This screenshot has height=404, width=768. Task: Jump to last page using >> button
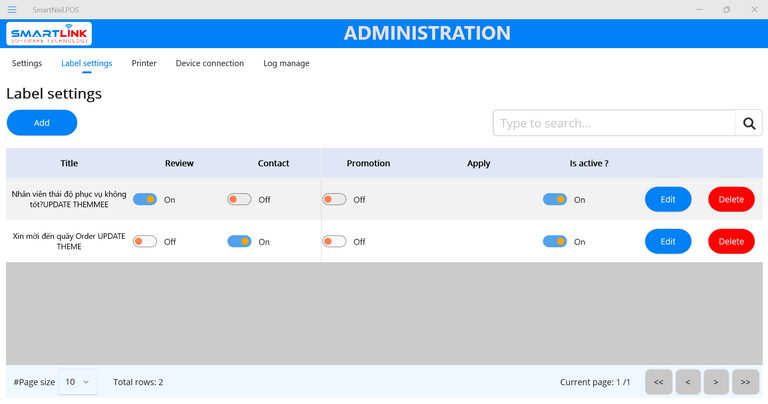(x=745, y=382)
